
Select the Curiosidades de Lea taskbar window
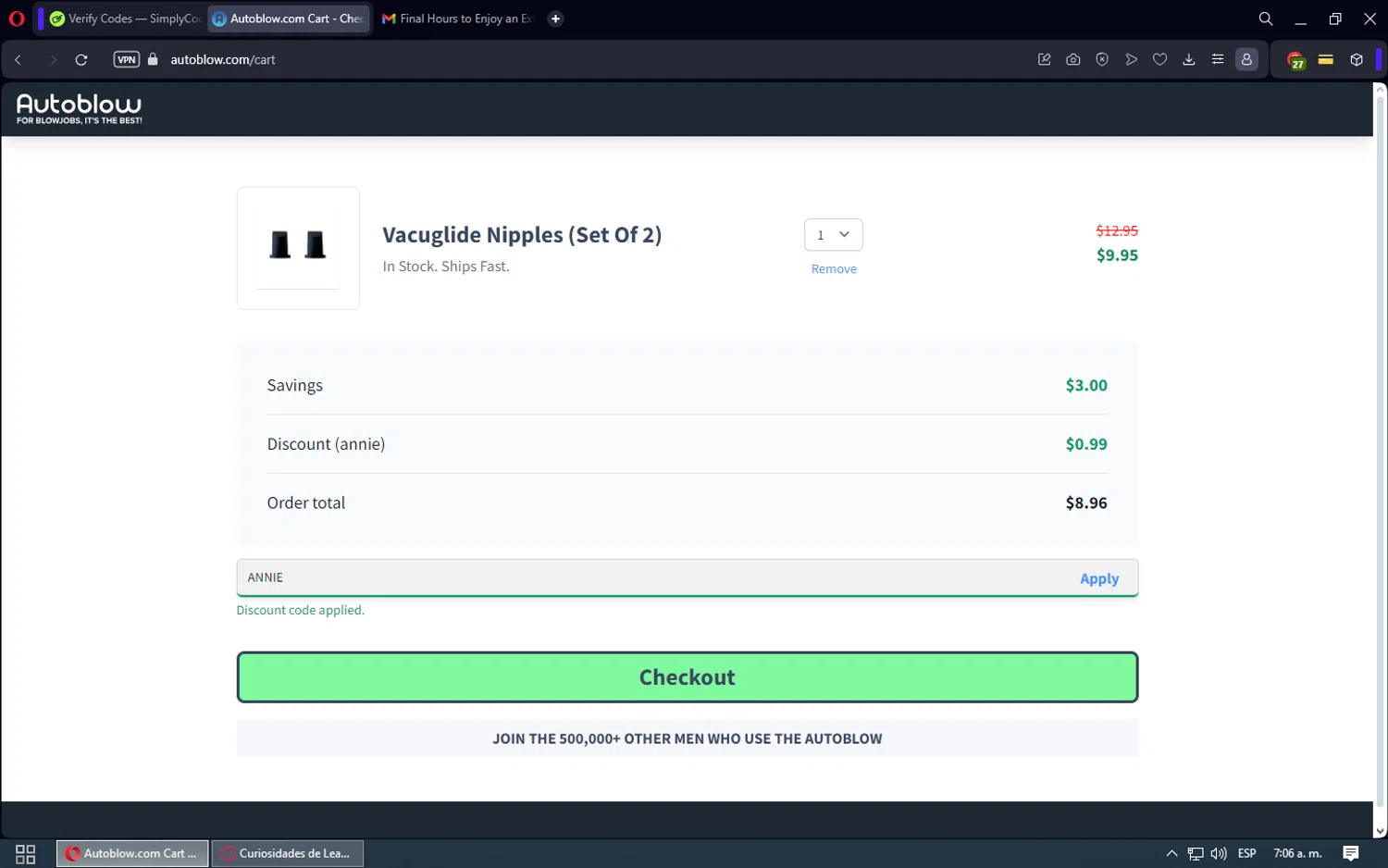(288, 853)
